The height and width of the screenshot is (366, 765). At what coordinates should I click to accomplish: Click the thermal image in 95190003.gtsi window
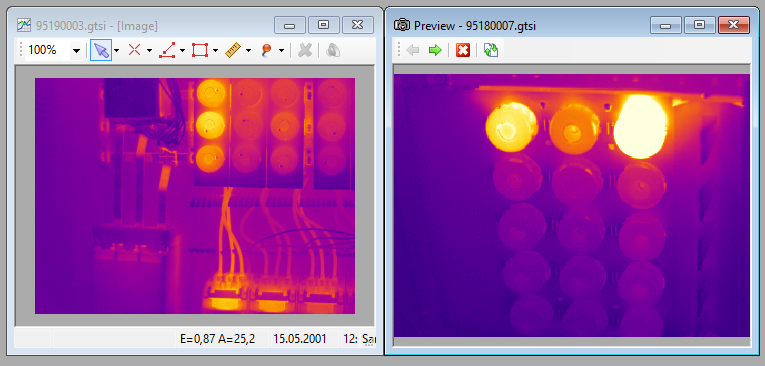195,196
